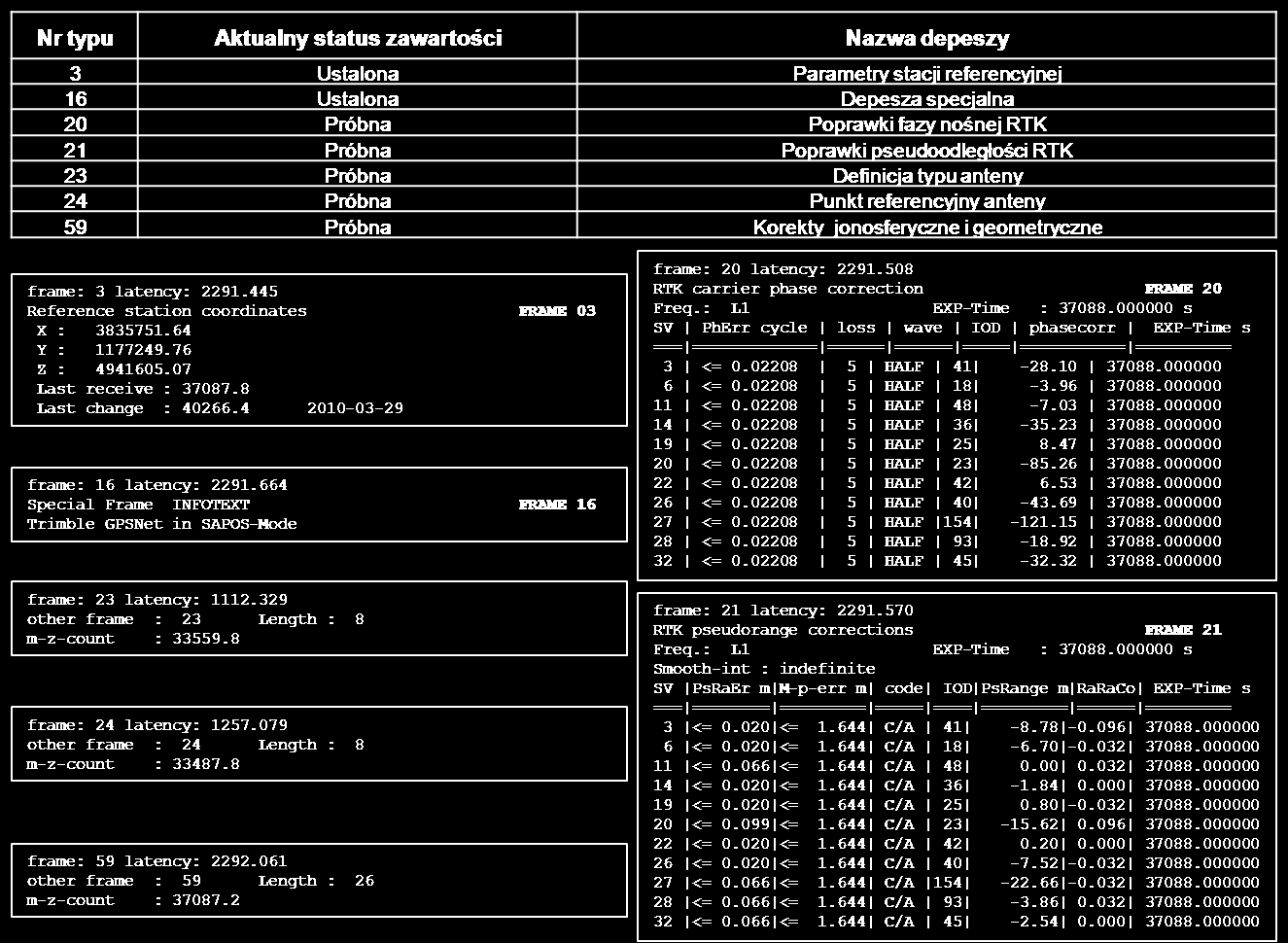This screenshot has width=1288, height=943.
Task: Click type number 16 cell
Action: [75, 98]
